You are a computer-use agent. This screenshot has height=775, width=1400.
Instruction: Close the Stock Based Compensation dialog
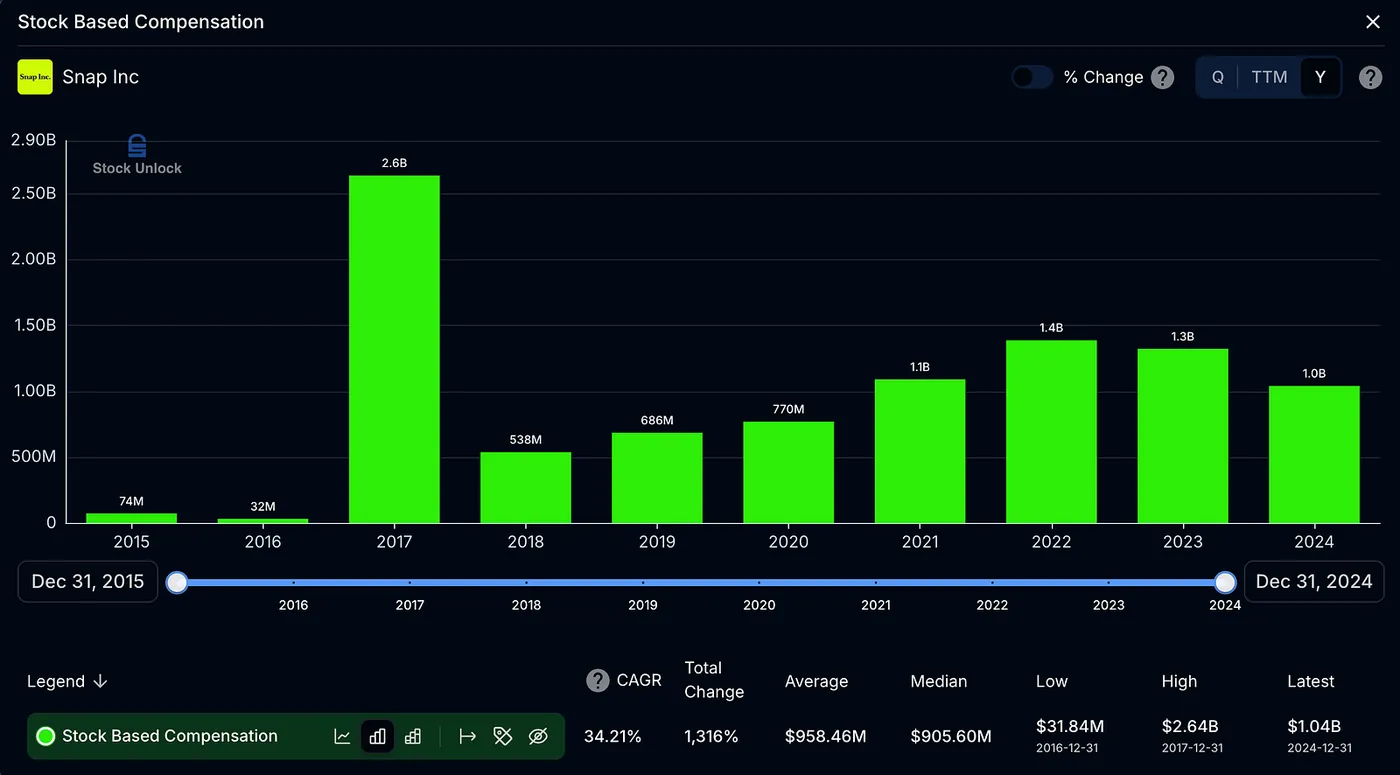pos(1373,22)
